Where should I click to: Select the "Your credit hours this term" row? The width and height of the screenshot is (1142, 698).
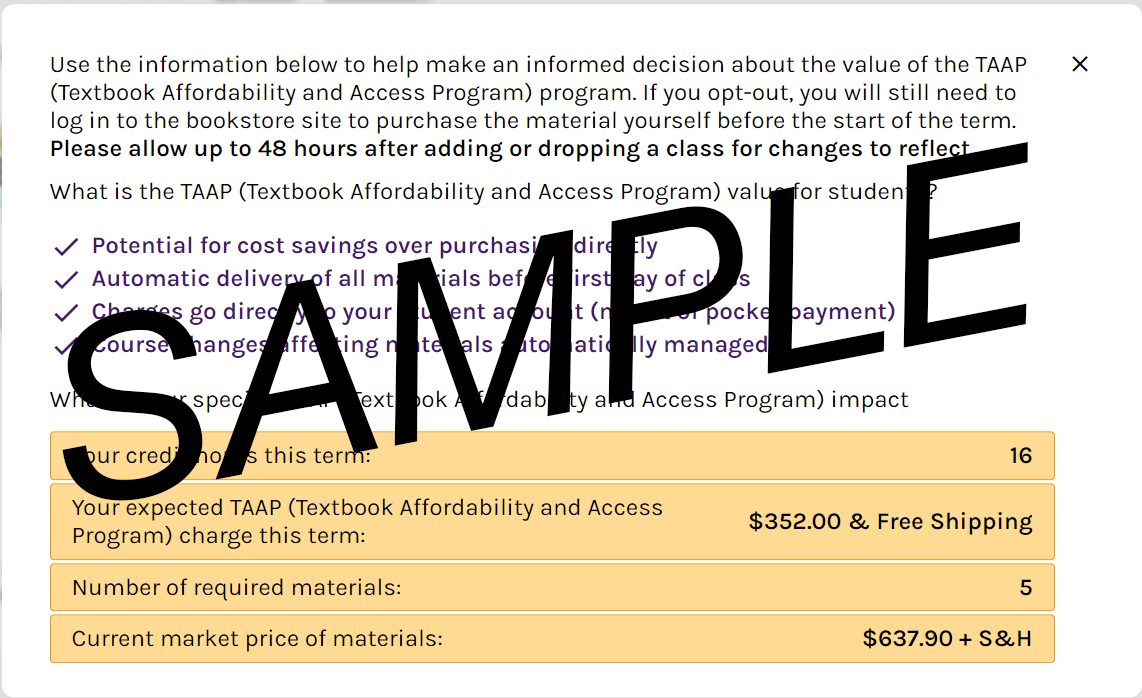click(553, 455)
